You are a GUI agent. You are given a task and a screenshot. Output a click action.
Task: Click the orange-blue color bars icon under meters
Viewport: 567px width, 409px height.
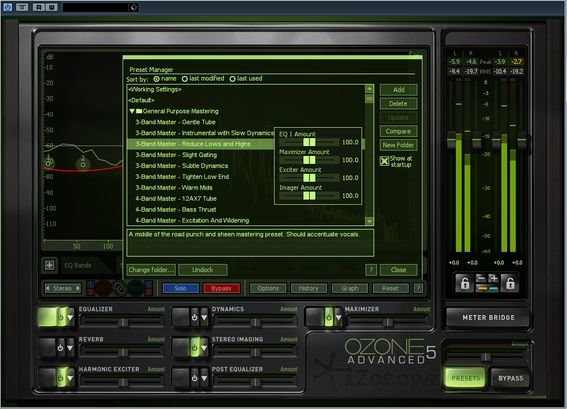point(487,288)
